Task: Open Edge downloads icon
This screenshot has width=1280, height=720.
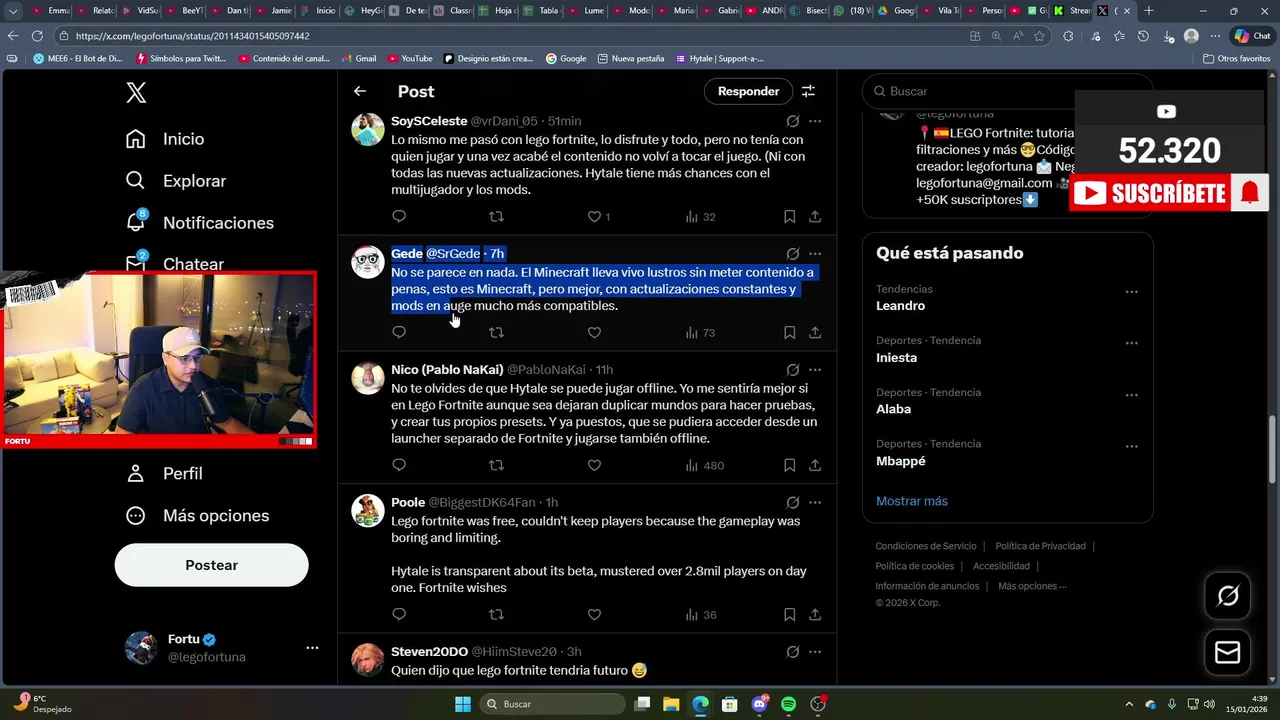Action: pyautogui.click(x=1167, y=36)
